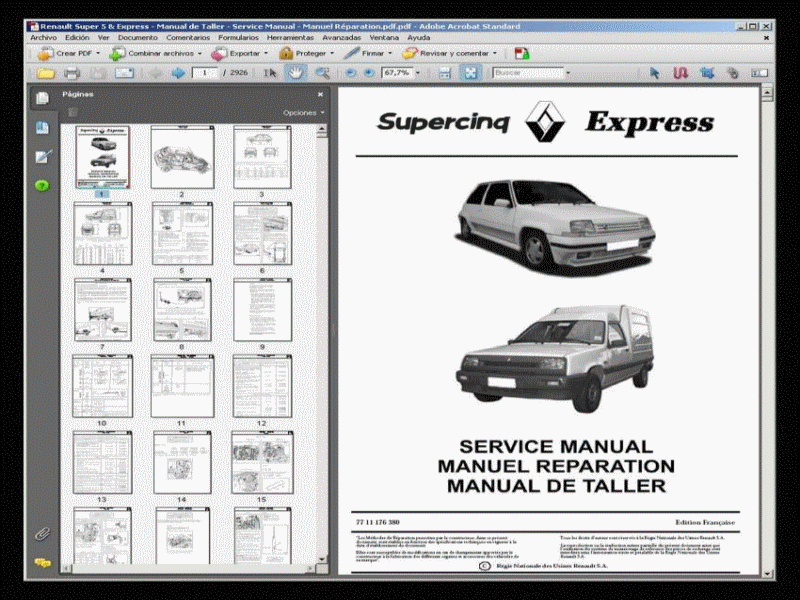This screenshot has height=600, width=800.
Task: Open the Opciones dropdown
Action: coord(304,113)
